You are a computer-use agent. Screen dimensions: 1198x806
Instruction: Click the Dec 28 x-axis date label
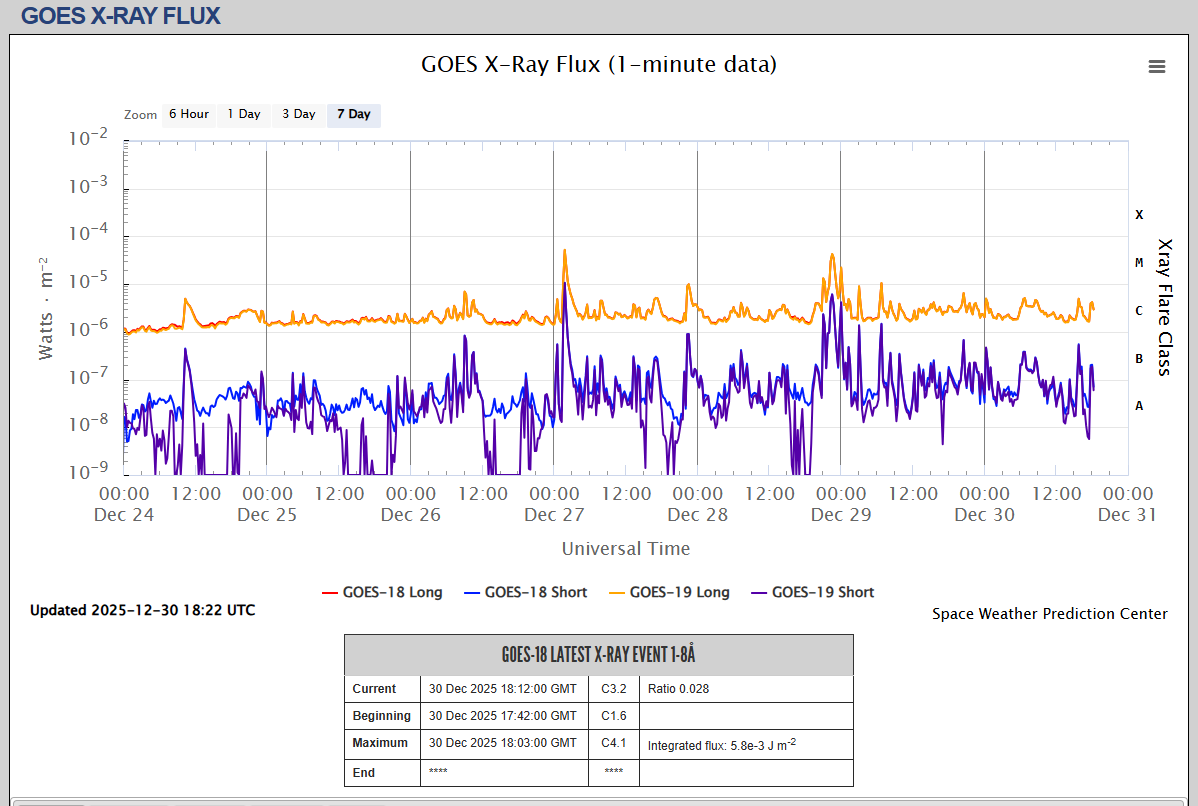coord(697,515)
